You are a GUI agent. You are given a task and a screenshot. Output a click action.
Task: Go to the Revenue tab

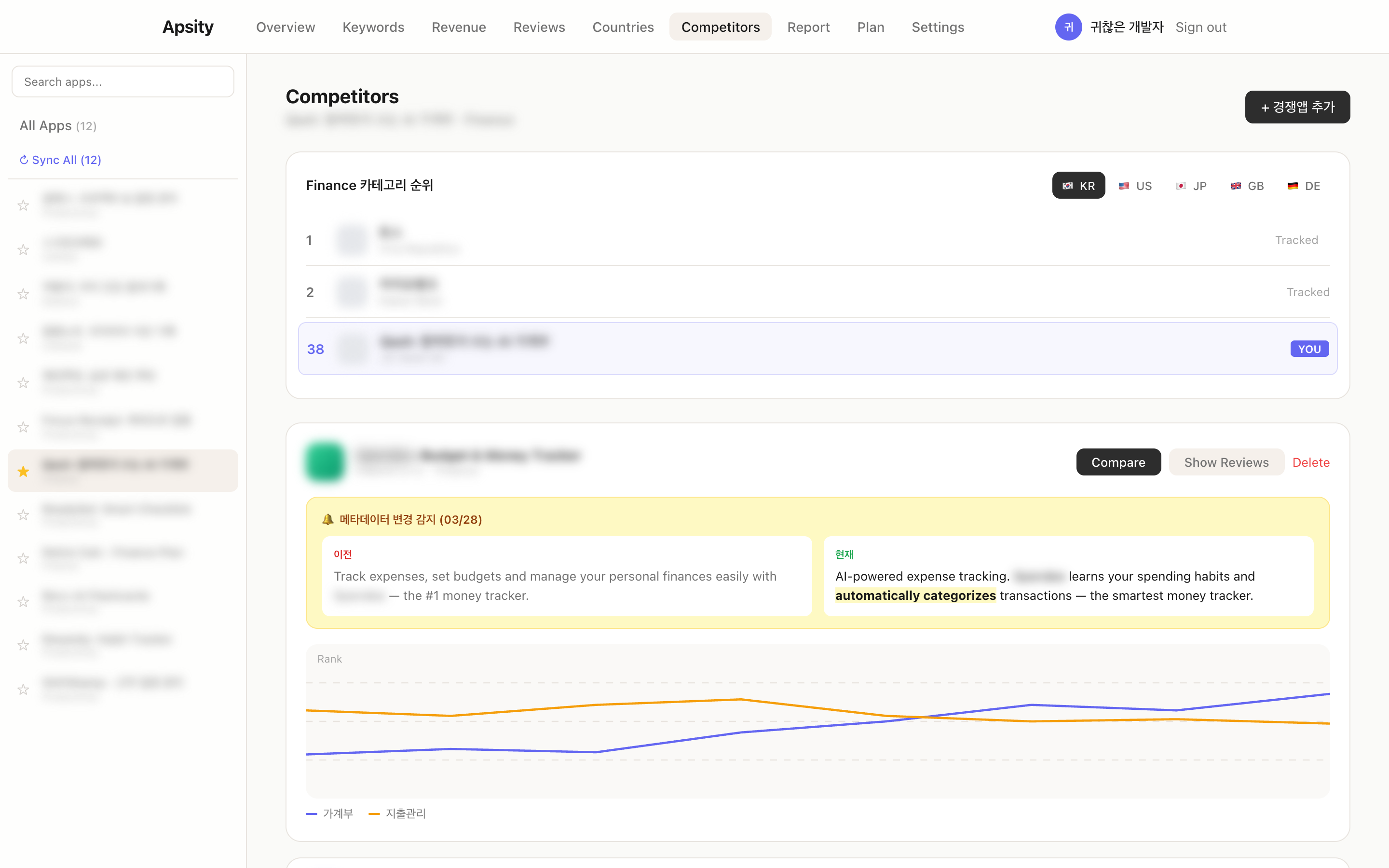(459, 27)
